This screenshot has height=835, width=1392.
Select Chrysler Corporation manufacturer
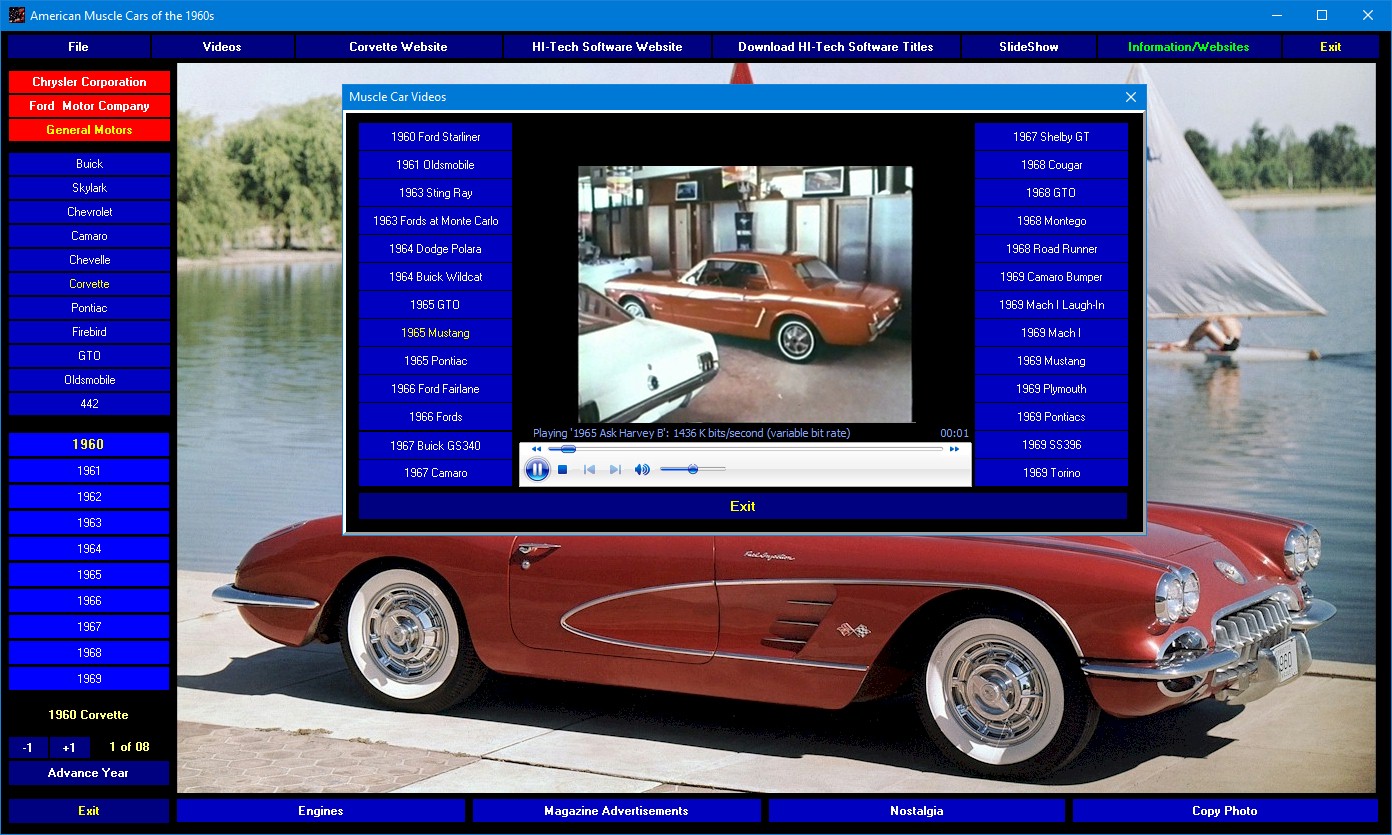(90, 82)
